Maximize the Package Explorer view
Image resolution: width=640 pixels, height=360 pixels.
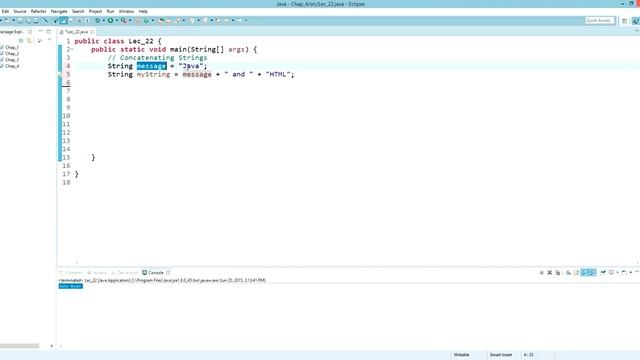click(x=49, y=31)
